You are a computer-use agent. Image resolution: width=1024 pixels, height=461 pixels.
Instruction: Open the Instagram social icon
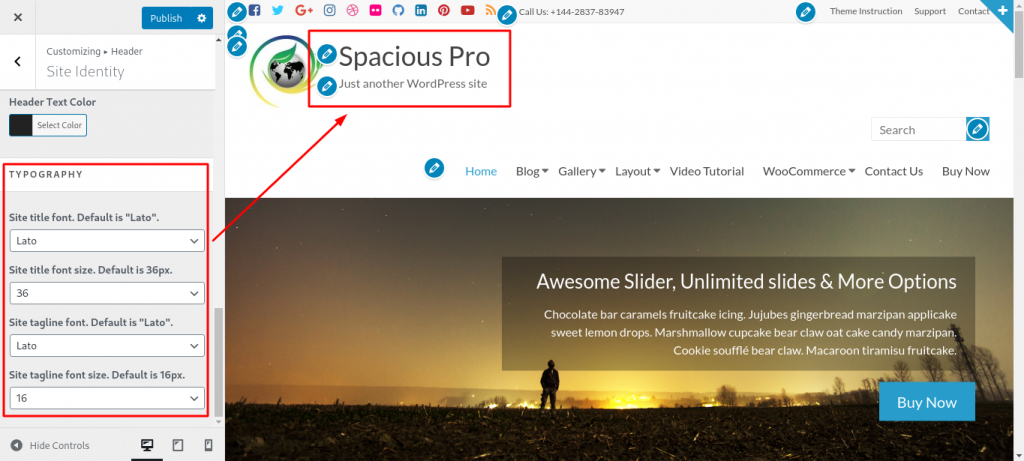[x=330, y=10]
